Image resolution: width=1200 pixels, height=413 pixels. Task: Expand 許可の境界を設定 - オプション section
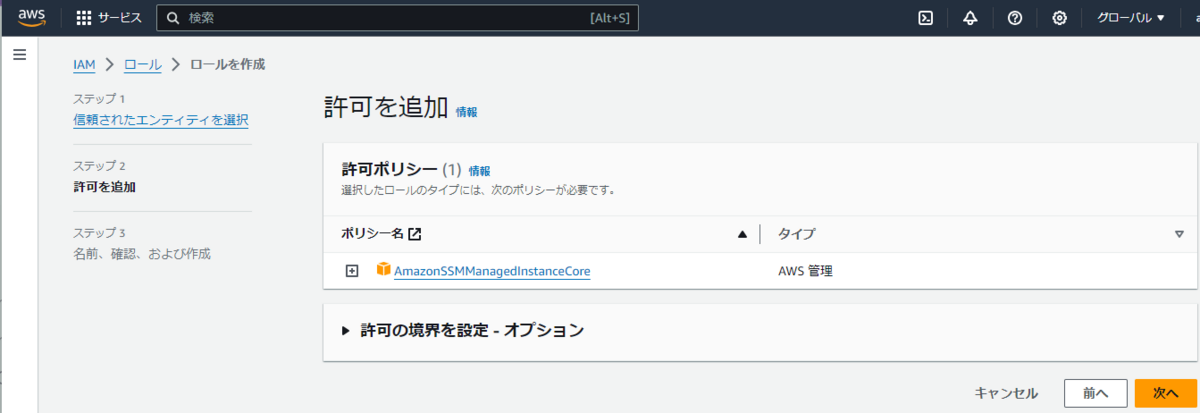[x=463, y=330]
